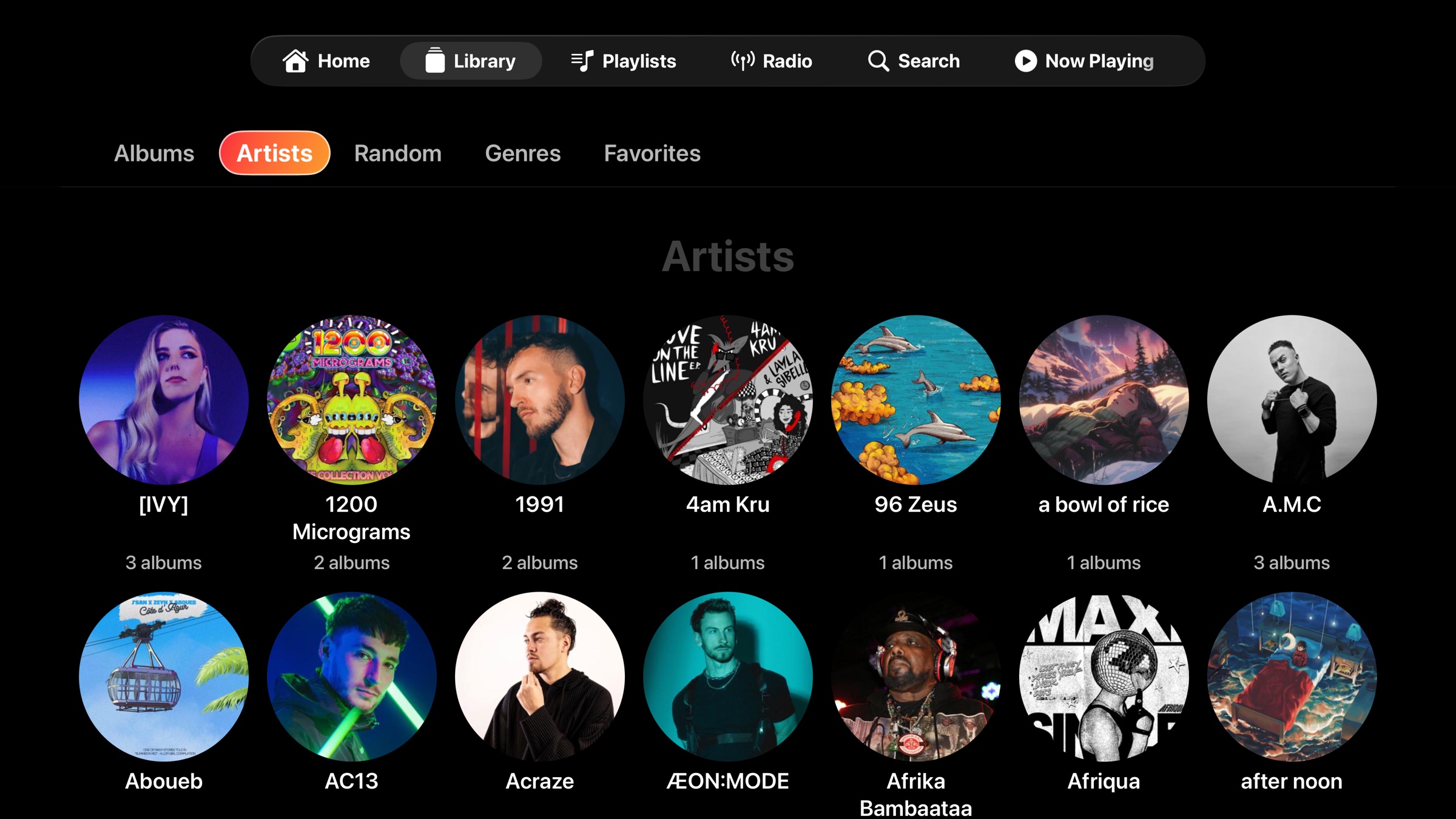Open the Favorites tab

coord(652,153)
